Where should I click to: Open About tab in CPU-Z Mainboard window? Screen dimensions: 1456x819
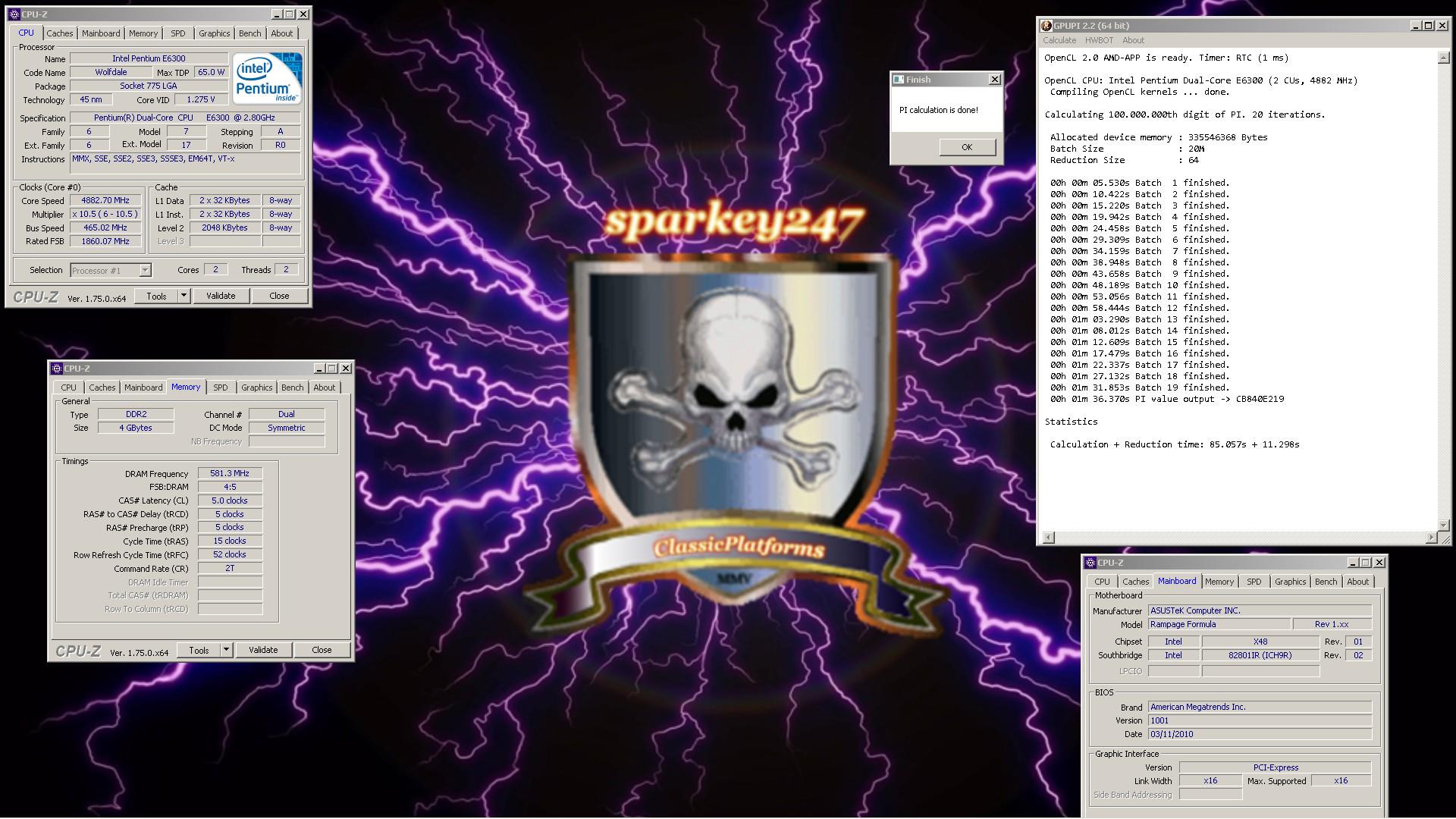(x=1358, y=582)
